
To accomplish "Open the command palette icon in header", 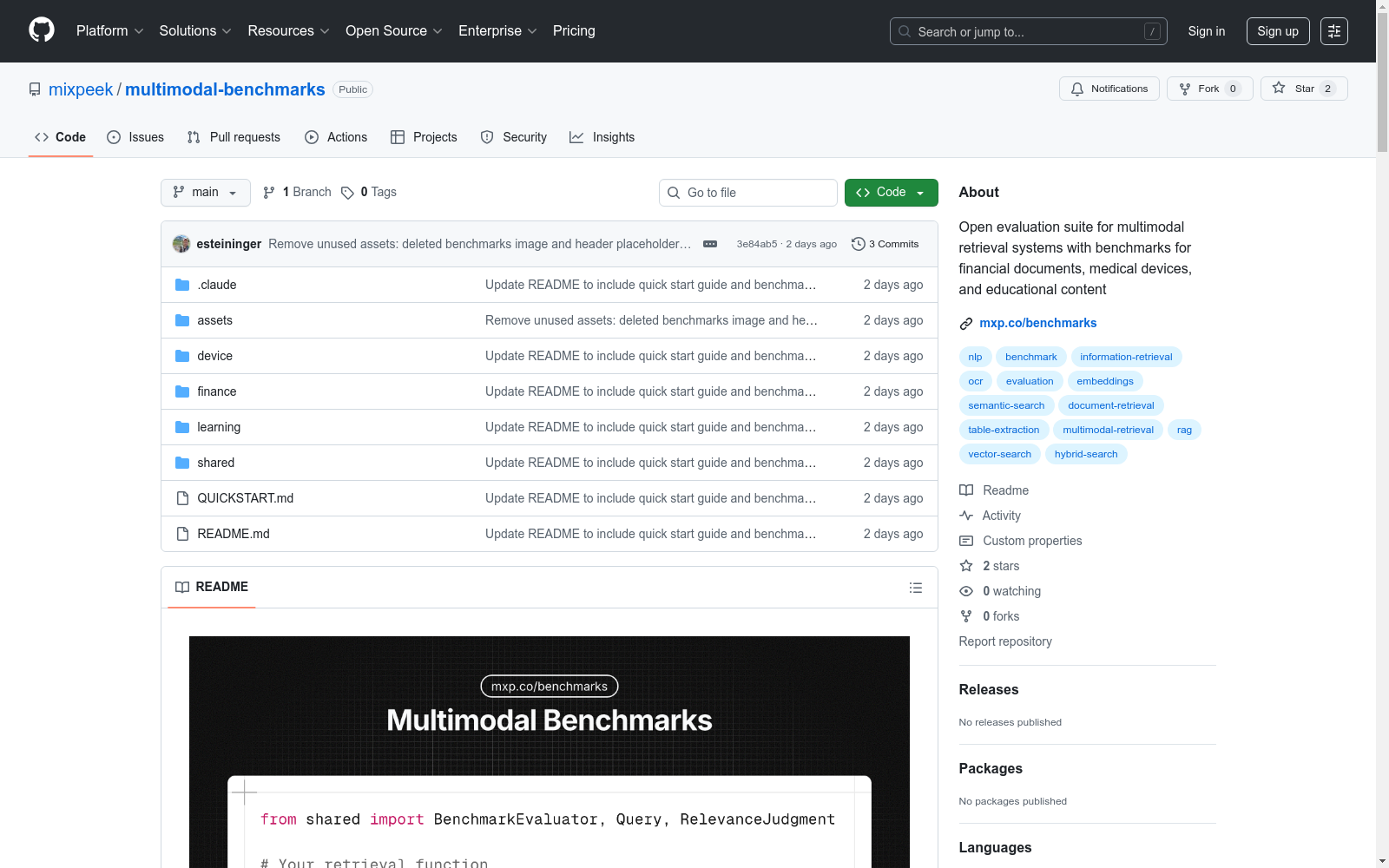I will (1334, 31).
